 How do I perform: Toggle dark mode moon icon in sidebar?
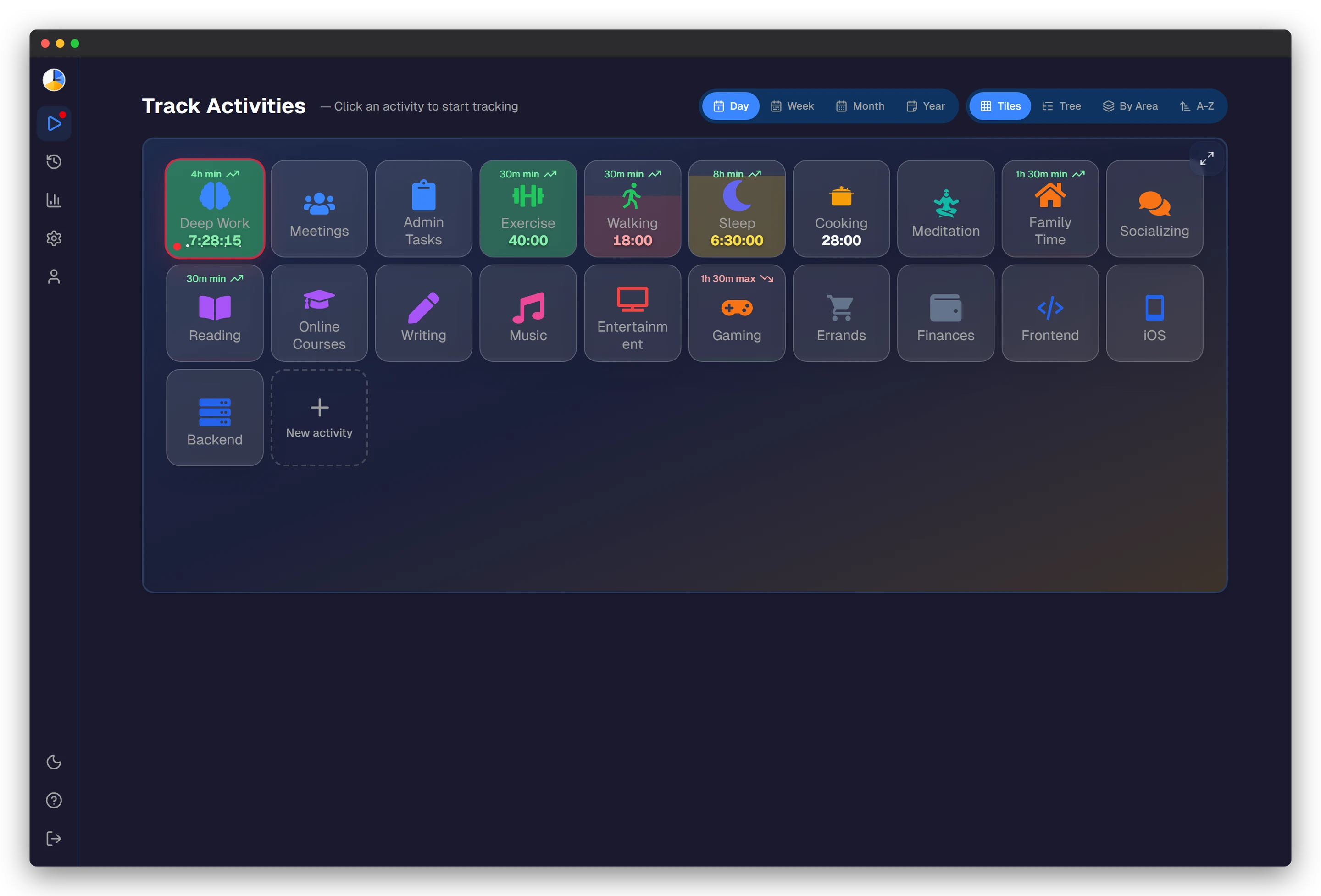tap(54, 762)
